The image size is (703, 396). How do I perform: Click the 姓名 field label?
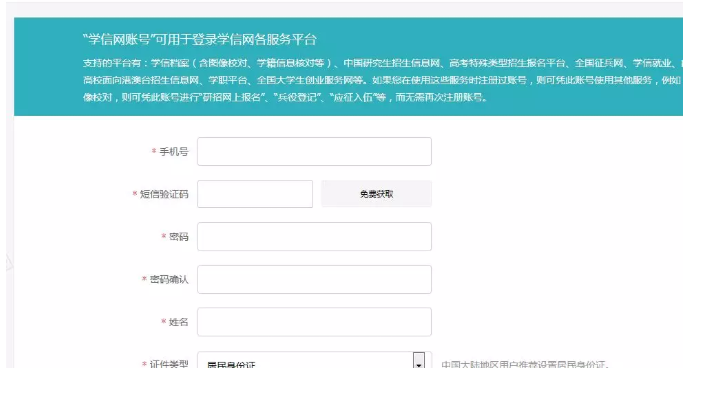click(x=178, y=322)
